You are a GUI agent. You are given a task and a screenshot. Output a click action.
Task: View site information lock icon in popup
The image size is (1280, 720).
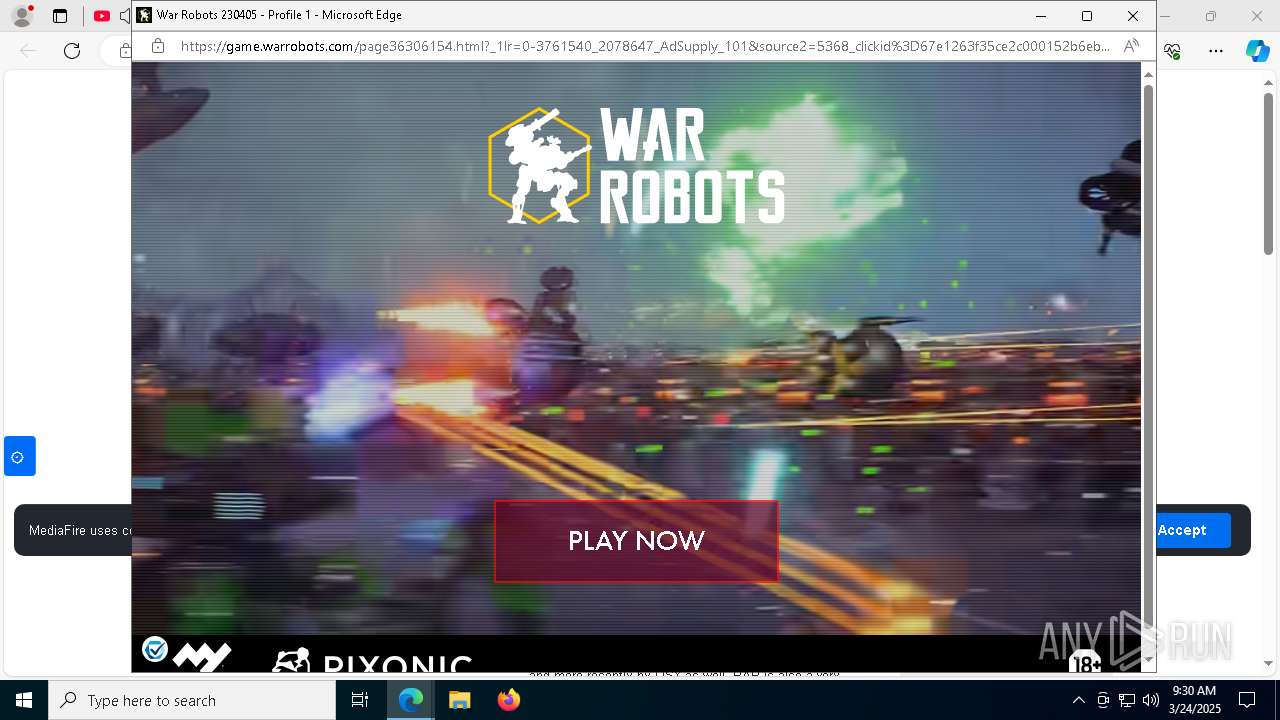pos(158,46)
